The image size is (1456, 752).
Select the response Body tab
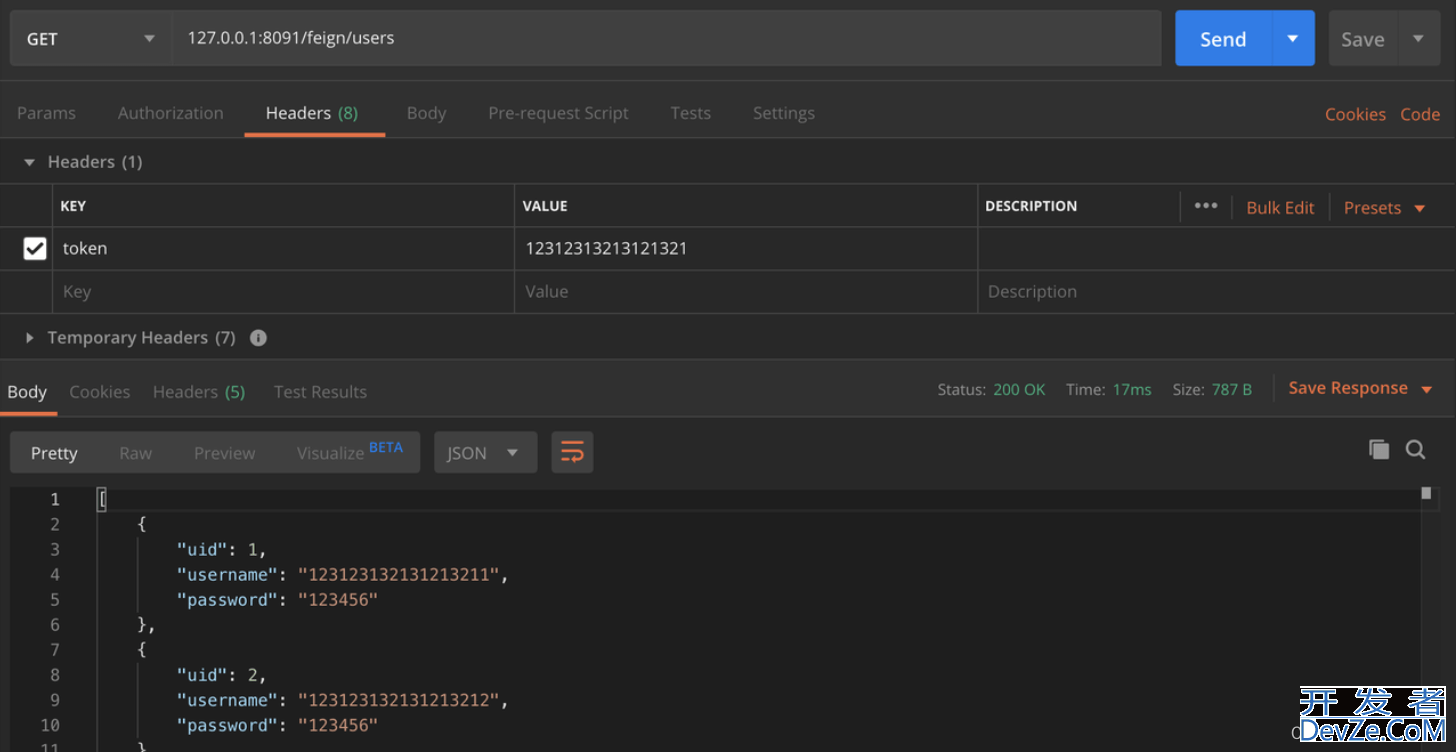point(27,392)
